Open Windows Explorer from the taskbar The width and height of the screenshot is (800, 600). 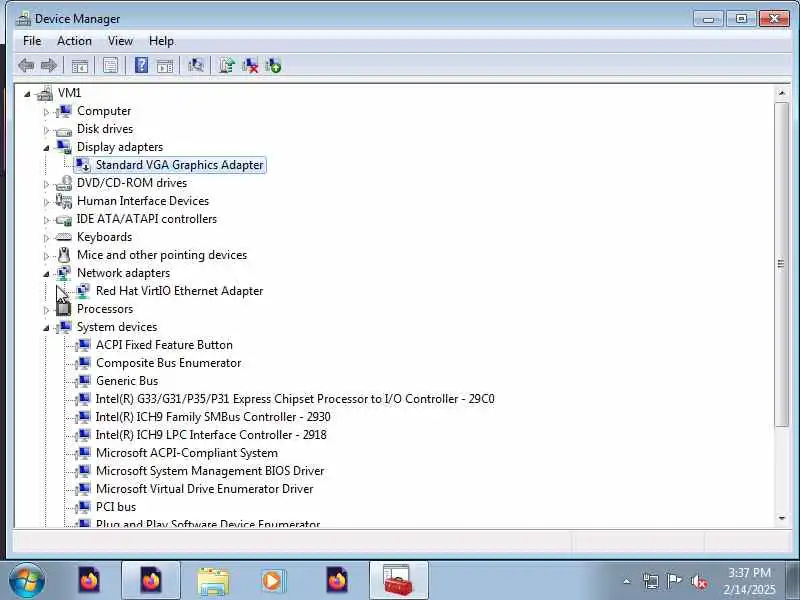click(x=213, y=581)
